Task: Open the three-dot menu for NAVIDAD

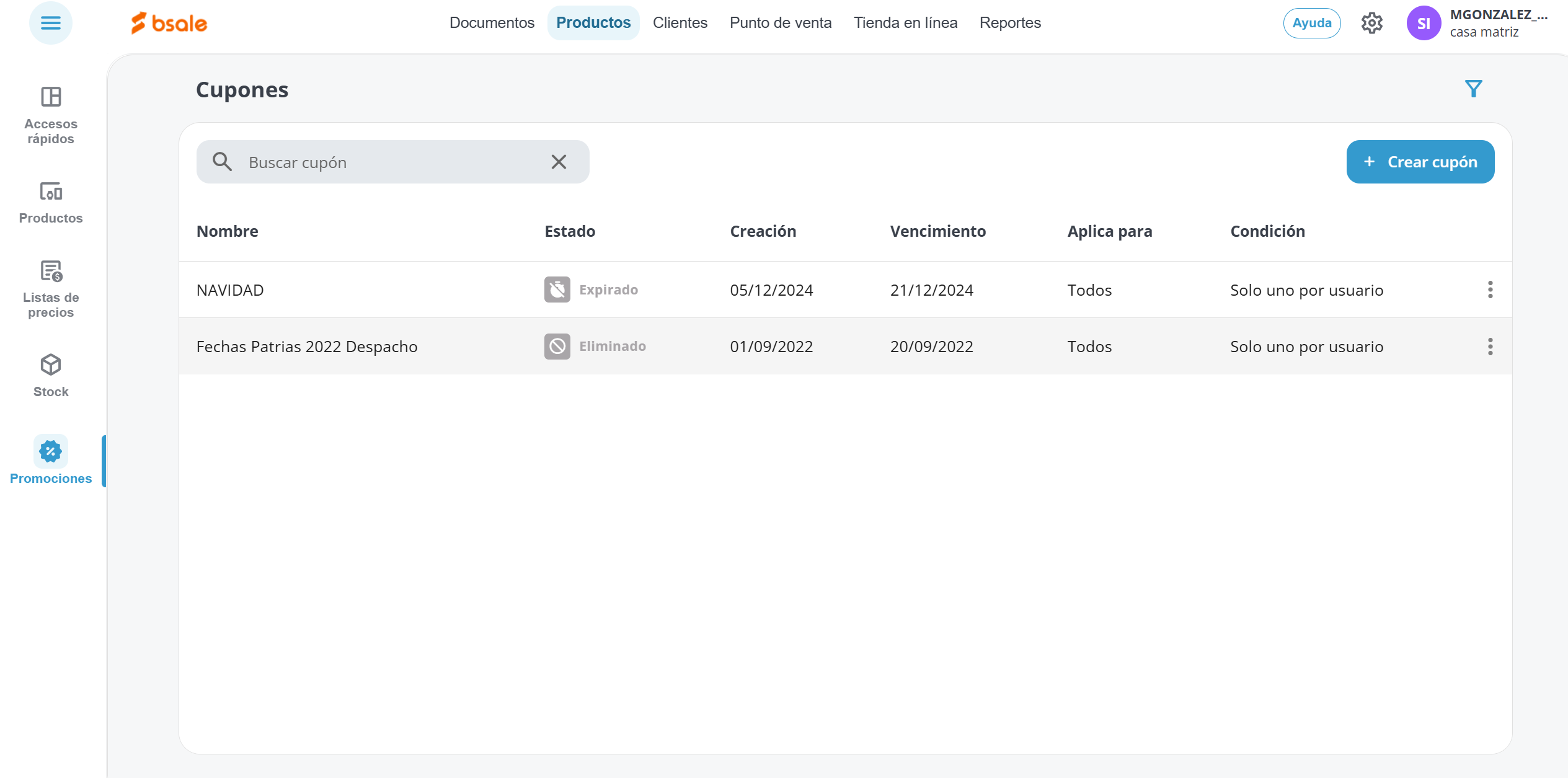Action: coord(1490,290)
